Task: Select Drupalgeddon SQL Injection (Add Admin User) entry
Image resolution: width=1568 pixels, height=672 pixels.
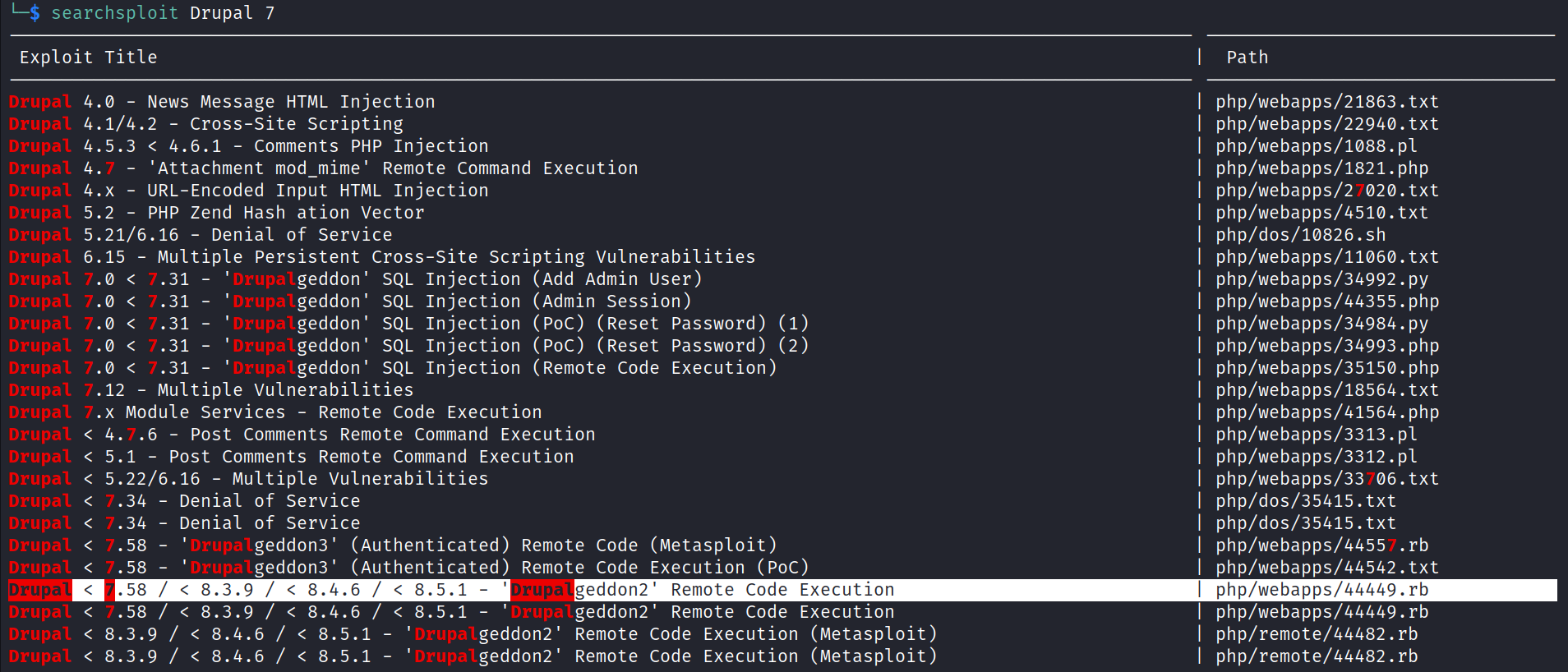Action: (355, 279)
